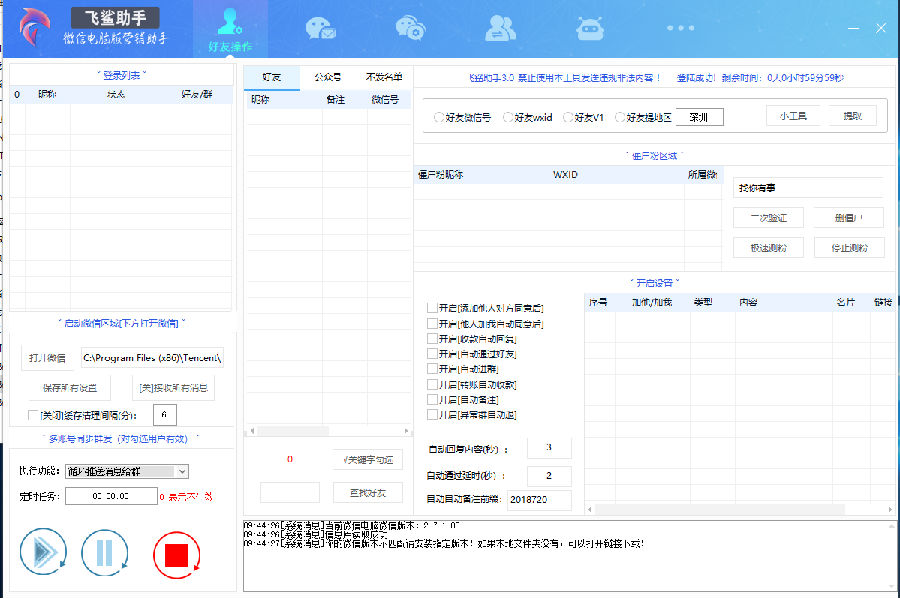Open the robot icon module
Screen dimensions: 900x598
point(590,29)
